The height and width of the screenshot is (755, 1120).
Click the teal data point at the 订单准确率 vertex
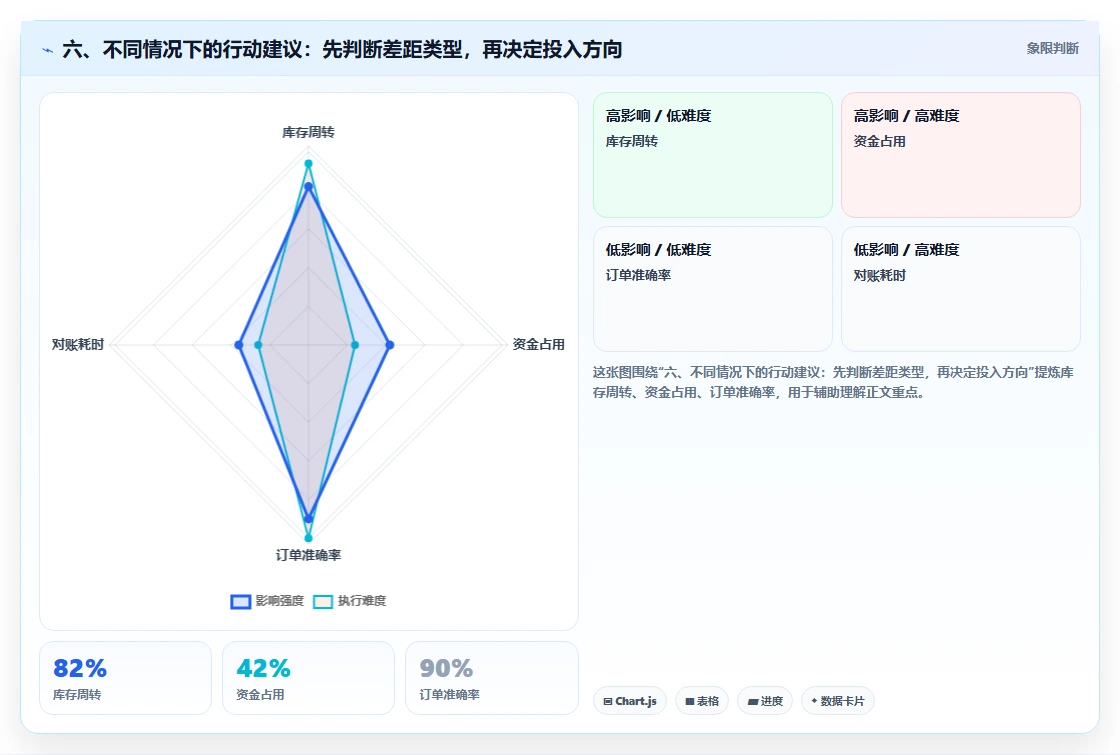tap(309, 538)
